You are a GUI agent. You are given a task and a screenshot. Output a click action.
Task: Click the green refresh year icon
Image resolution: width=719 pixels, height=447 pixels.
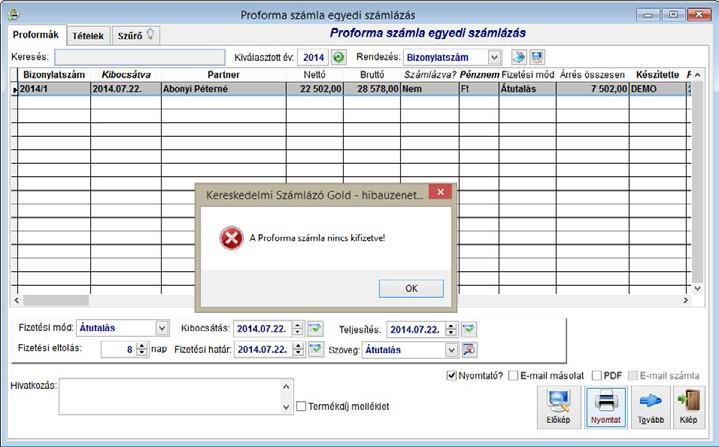(x=338, y=57)
